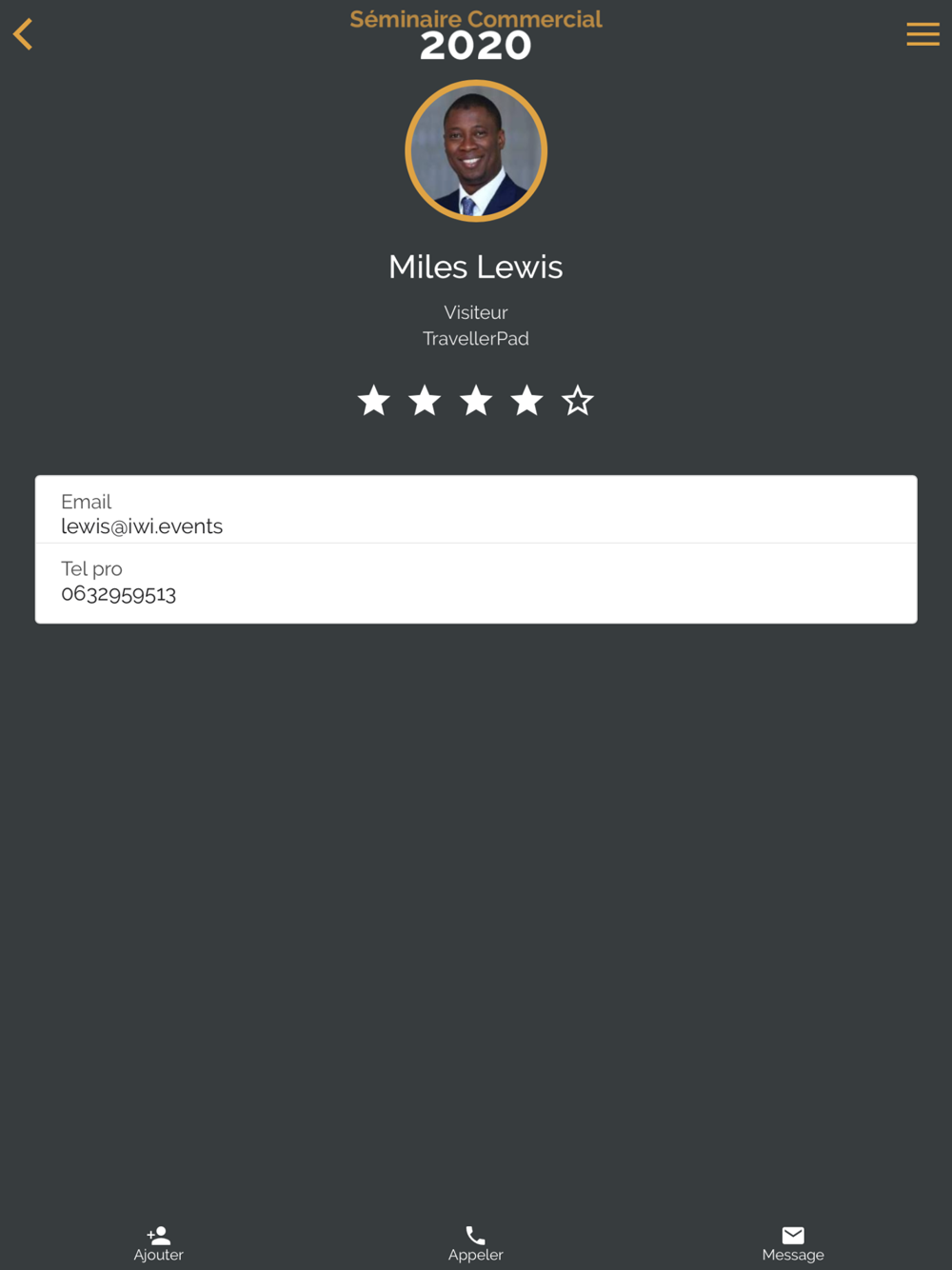
Task: Tap the TravellerPad company text
Action: [x=476, y=338]
